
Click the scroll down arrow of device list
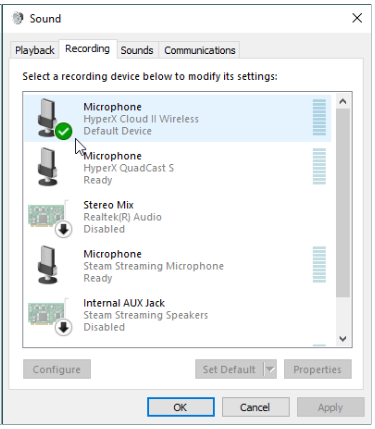point(343,339)
